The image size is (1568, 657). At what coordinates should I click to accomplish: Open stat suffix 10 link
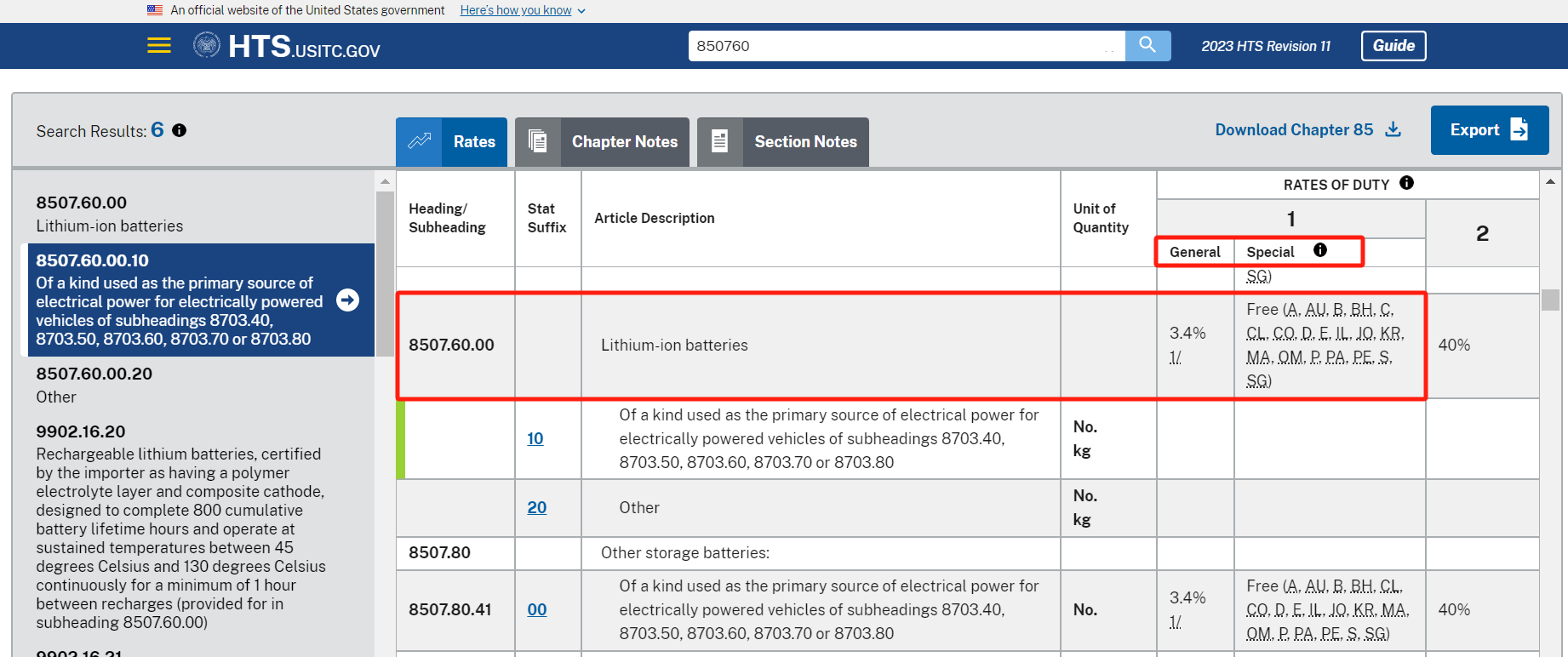point(535,438)
